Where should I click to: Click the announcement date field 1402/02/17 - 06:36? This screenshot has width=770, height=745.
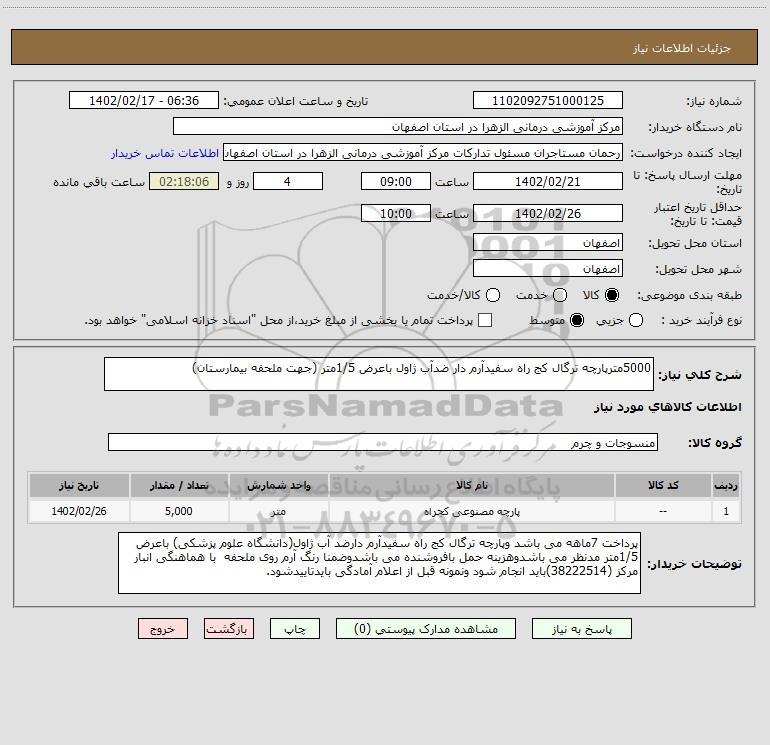[x=144, y=101]
